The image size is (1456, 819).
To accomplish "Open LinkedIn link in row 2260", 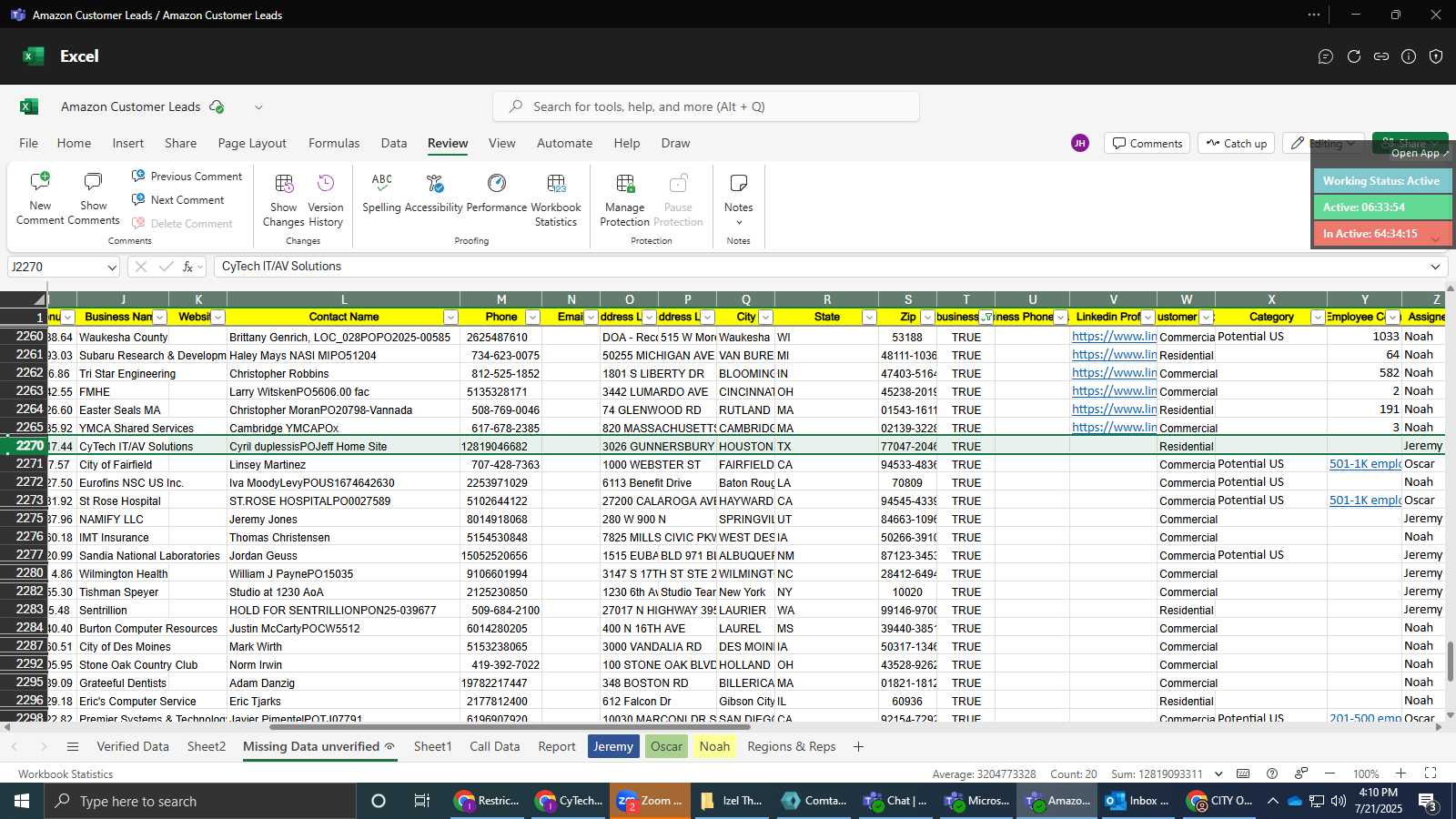I will coord(1114,336).
